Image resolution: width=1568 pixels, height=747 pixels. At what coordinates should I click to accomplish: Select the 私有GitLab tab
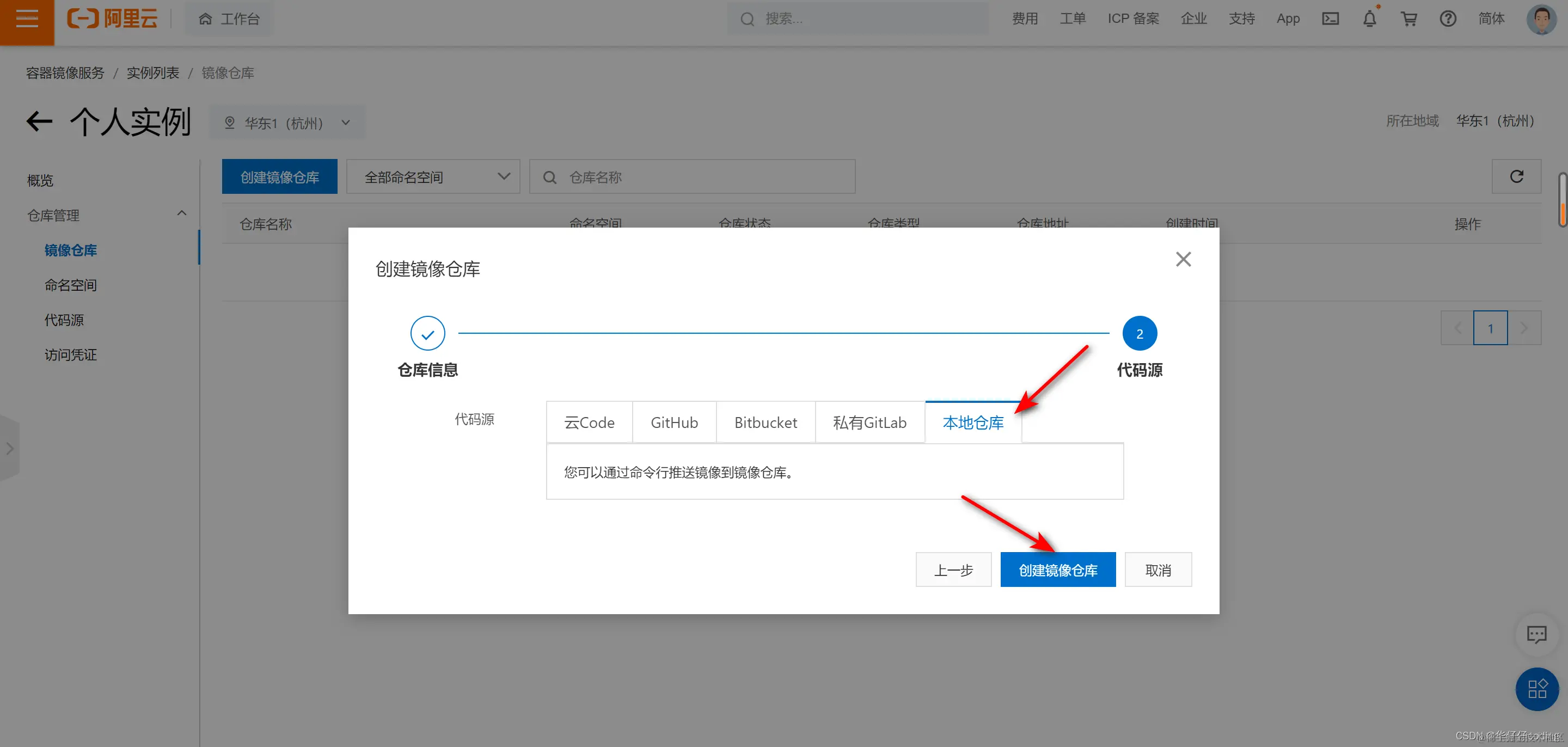pos(869,422)
